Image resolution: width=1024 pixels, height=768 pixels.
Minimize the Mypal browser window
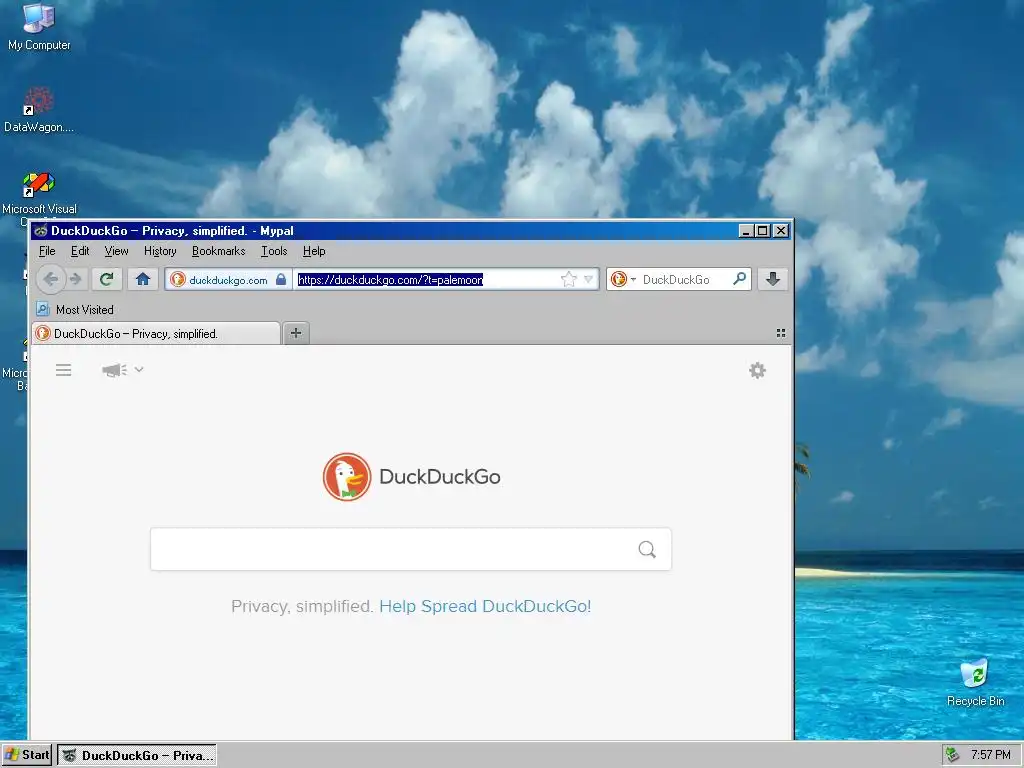(746, 231)
